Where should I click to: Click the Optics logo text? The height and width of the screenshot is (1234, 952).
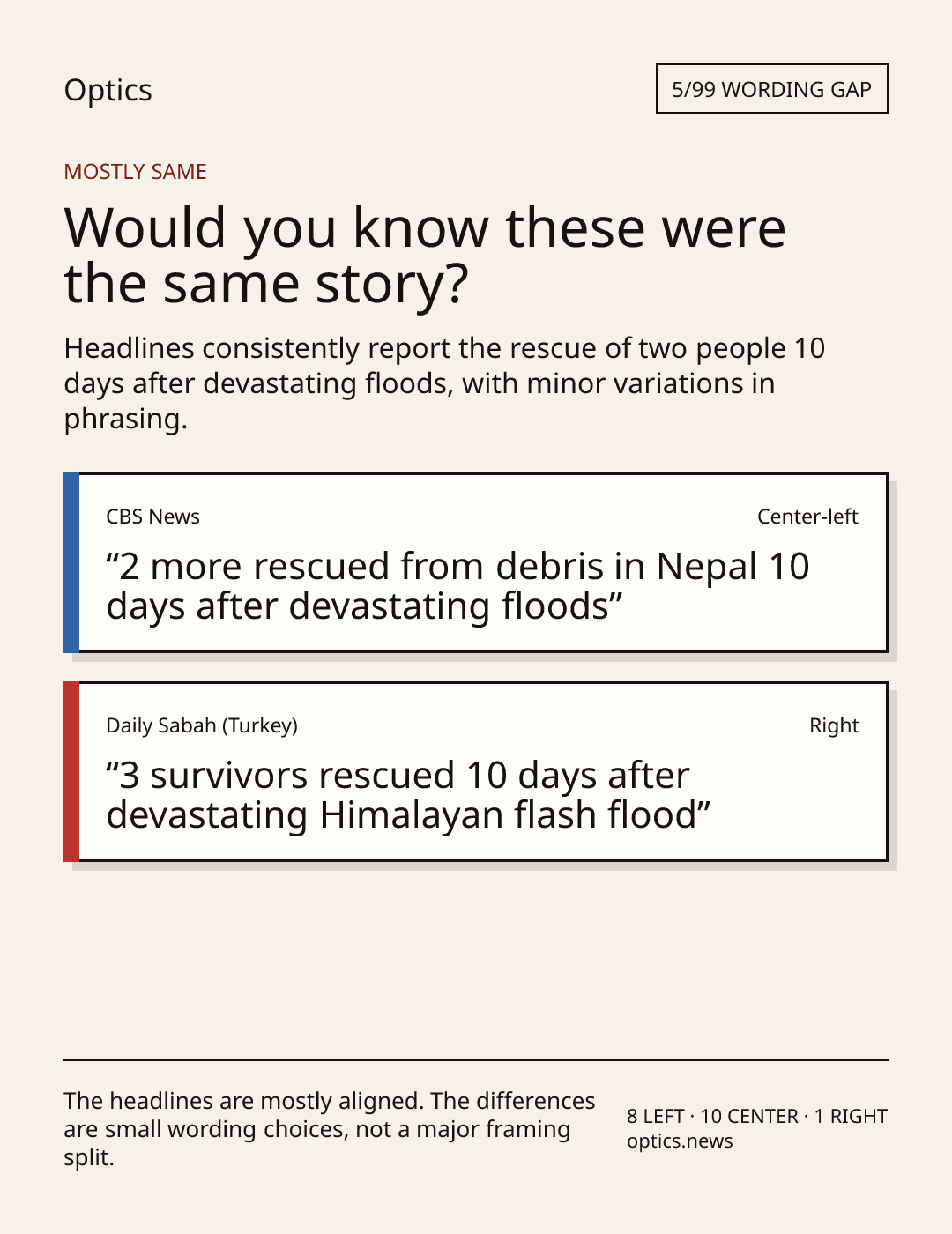[108, 91]
